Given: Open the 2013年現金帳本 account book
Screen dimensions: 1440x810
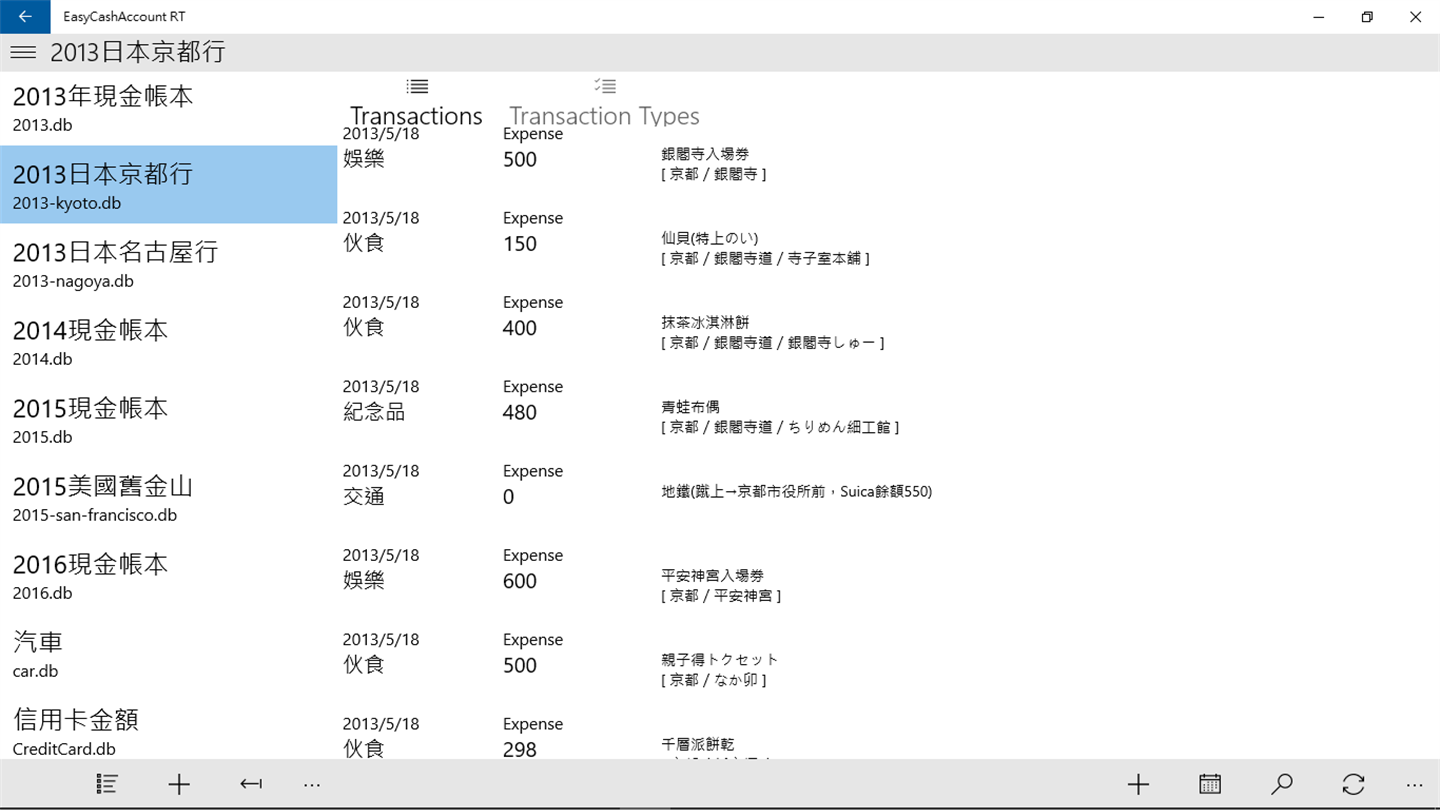Looking at the screenshot, I should coord(169,107).
